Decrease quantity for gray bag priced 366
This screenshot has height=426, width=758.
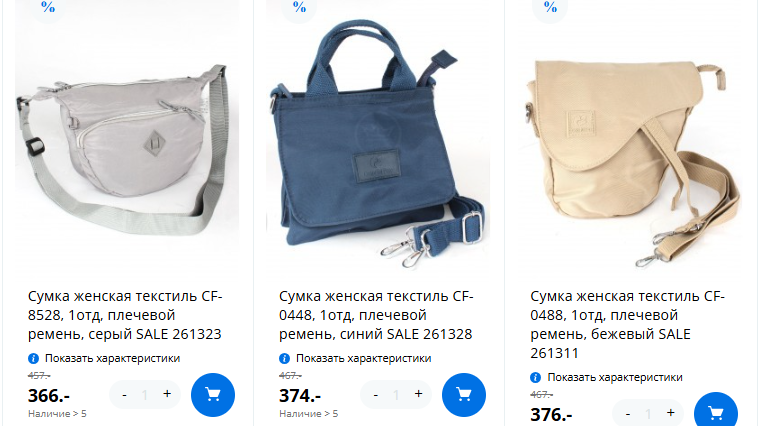point(124,395)
